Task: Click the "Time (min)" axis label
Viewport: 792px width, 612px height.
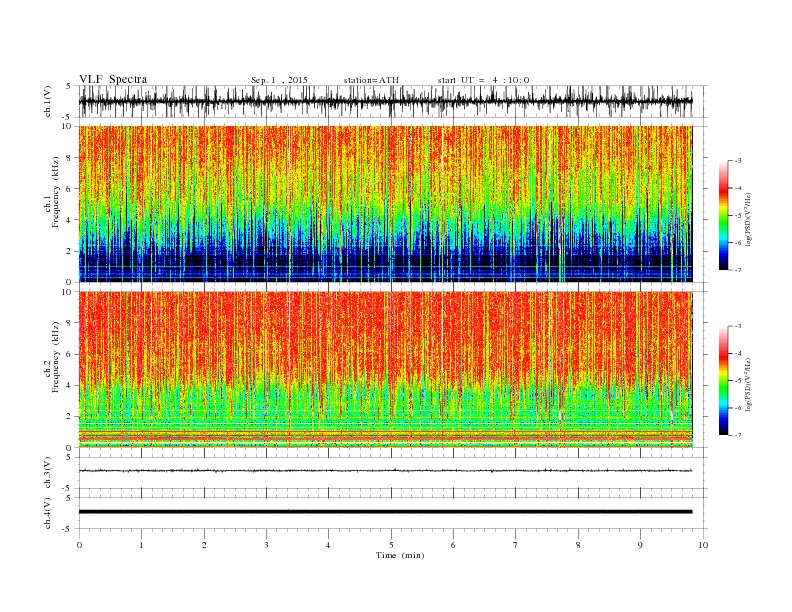Action: click(400, 555)
